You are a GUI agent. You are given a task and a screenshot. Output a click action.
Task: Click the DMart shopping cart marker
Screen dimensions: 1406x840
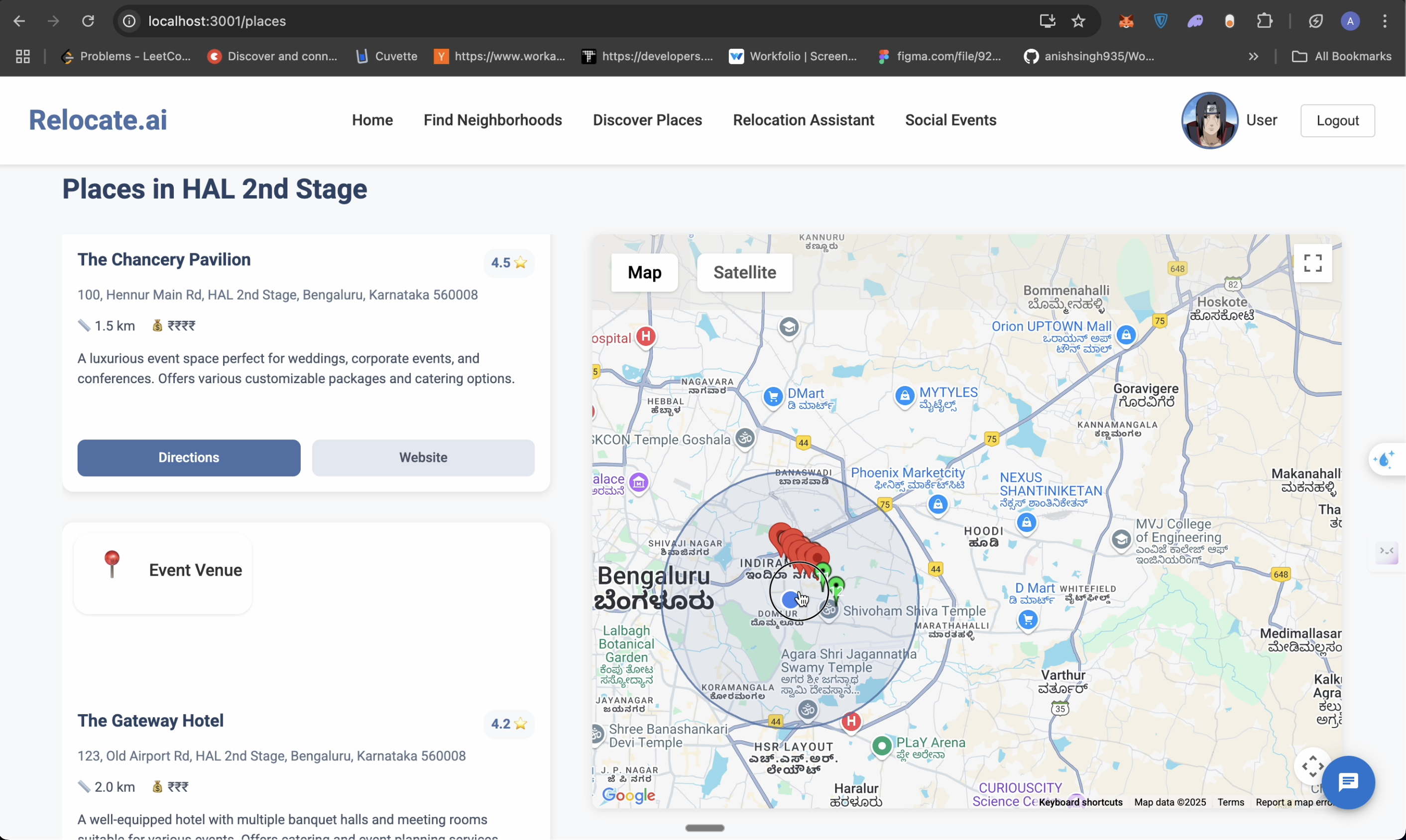click(773, 397)
